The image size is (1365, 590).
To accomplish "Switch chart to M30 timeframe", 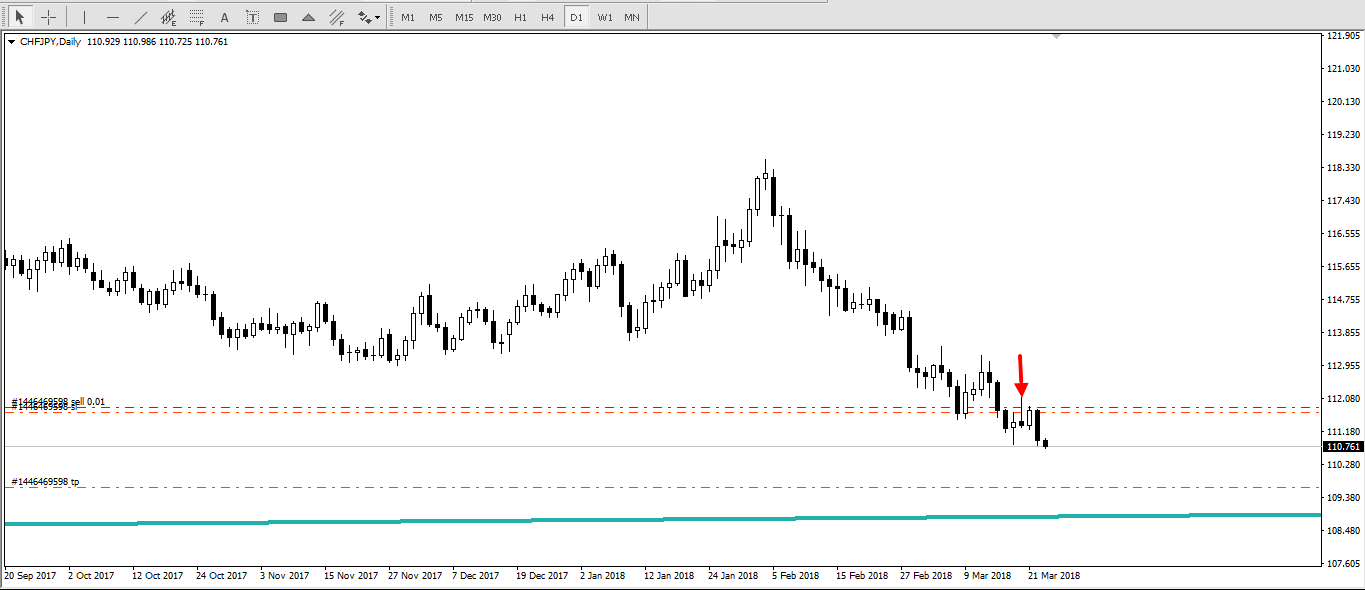I will click(492, 17).
